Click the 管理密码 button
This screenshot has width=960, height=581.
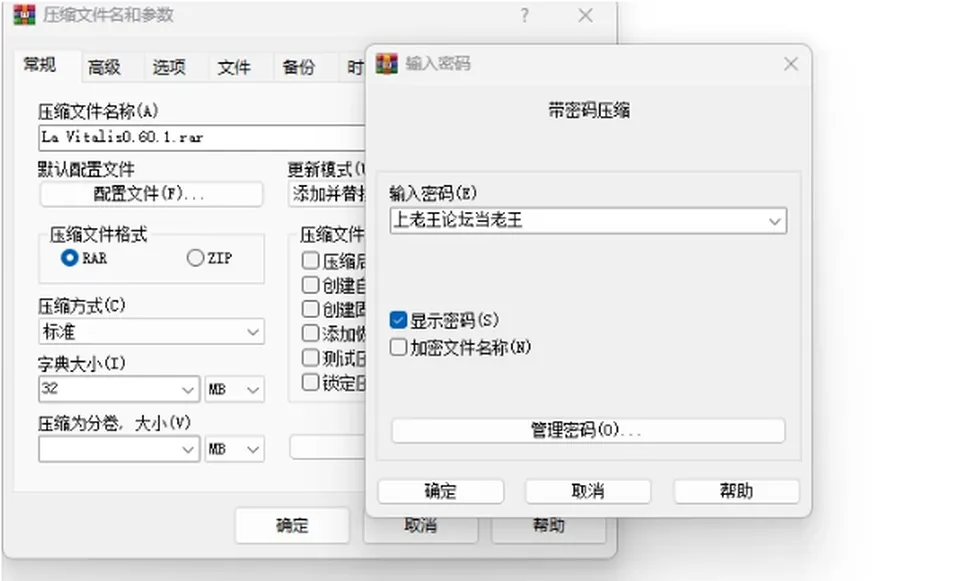coord(588,430)
